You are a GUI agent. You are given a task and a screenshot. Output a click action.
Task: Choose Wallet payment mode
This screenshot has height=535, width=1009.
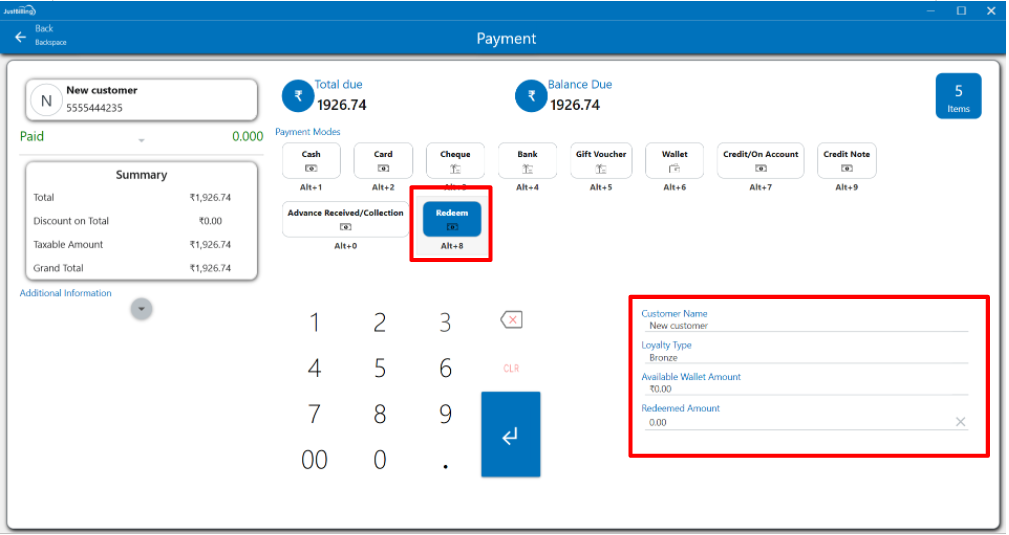click(674, 161)
